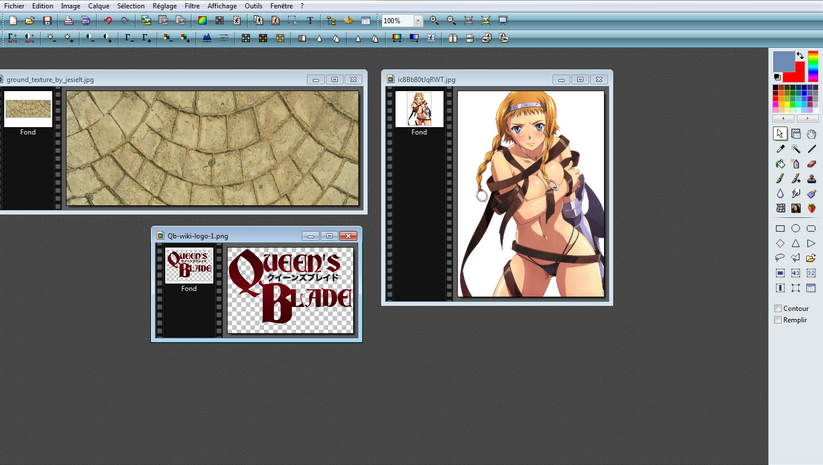Screen dimensions: 823x465
Task: Activate the Selection arrow tool
Action: click(780, 134)
